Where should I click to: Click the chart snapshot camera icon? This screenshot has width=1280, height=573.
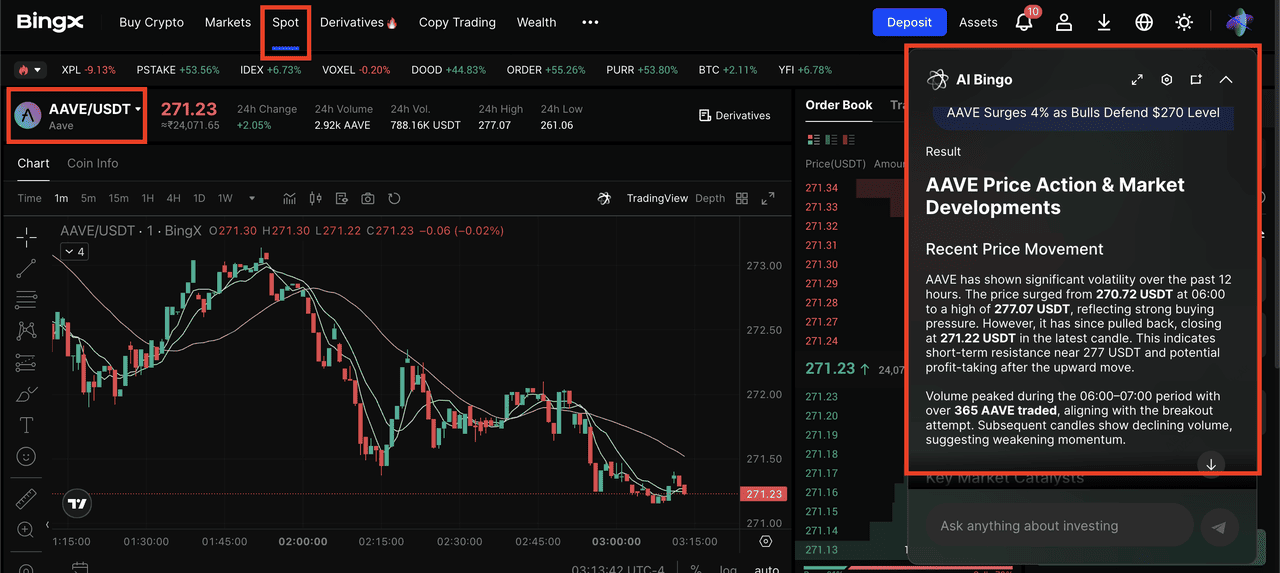368,198
